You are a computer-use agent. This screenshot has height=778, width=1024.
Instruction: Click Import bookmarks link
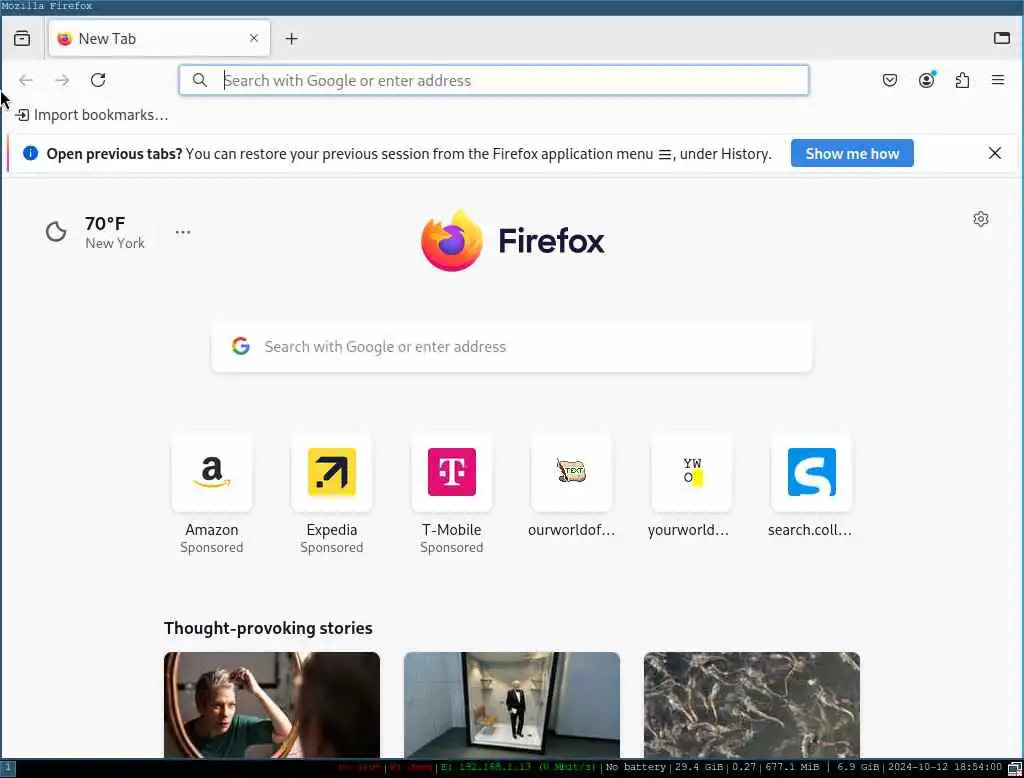click(91, 115)
